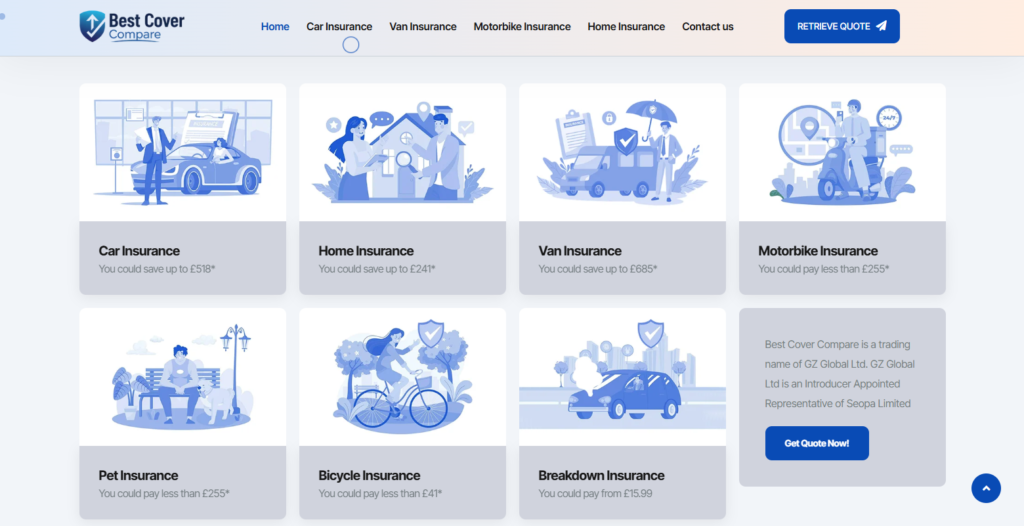The height and width of the screenshot is (526, 1024).
Task: Click the paper plane icon in Retrieve Quote
Action: [881, 26]
